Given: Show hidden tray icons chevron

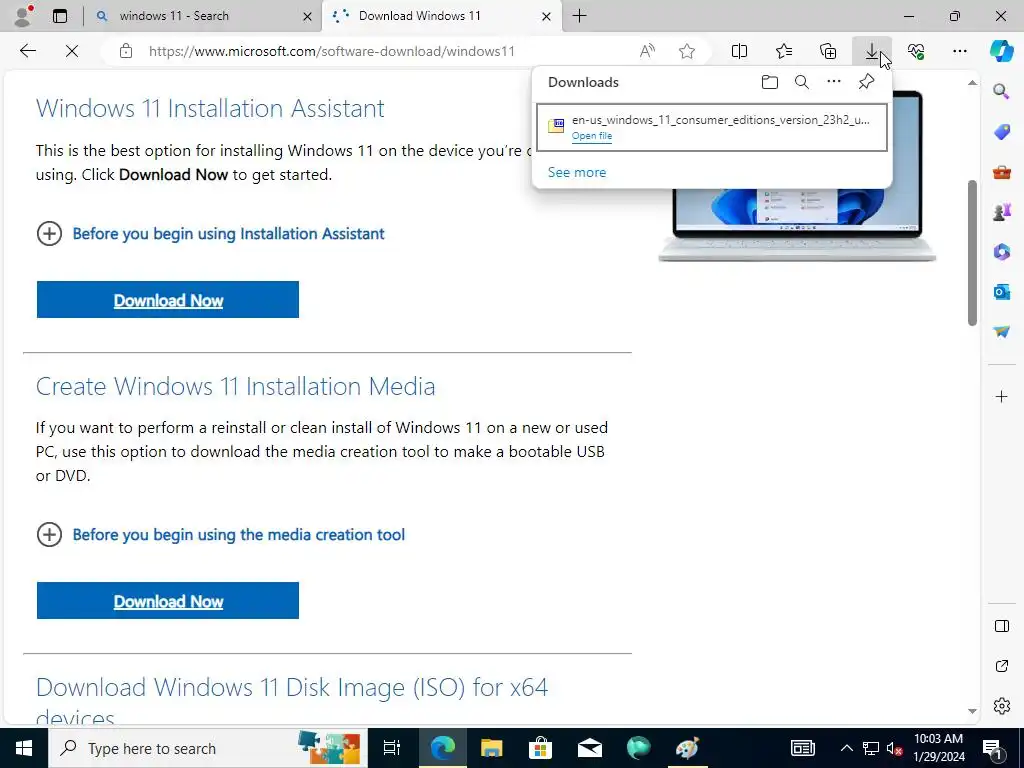Looking at the screenshot, I should (846, 748).
